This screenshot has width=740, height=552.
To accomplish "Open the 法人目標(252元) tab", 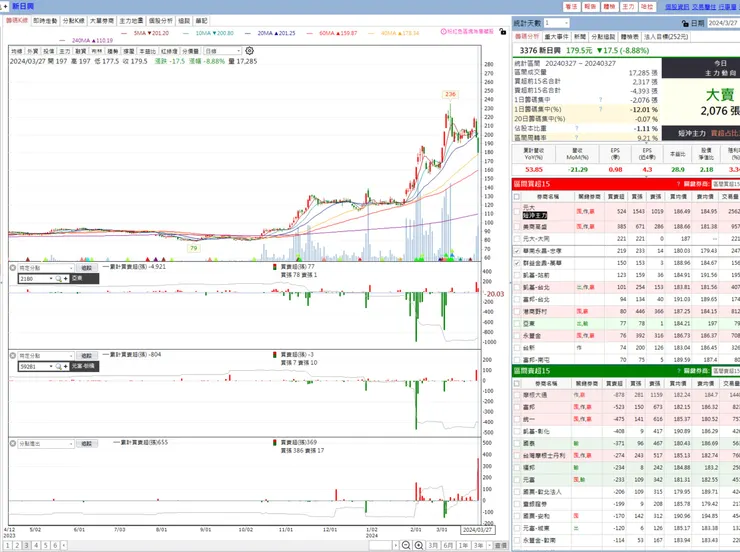I will (666, 37).
